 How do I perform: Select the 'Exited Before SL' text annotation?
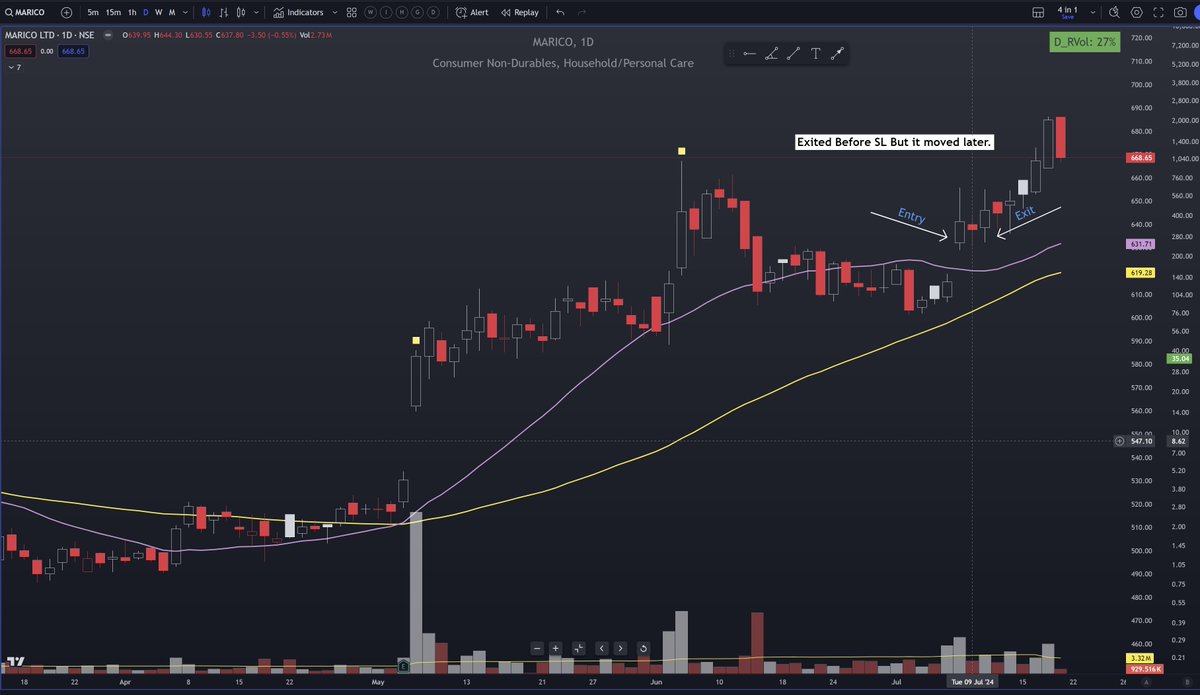click(x=894, y=142)
